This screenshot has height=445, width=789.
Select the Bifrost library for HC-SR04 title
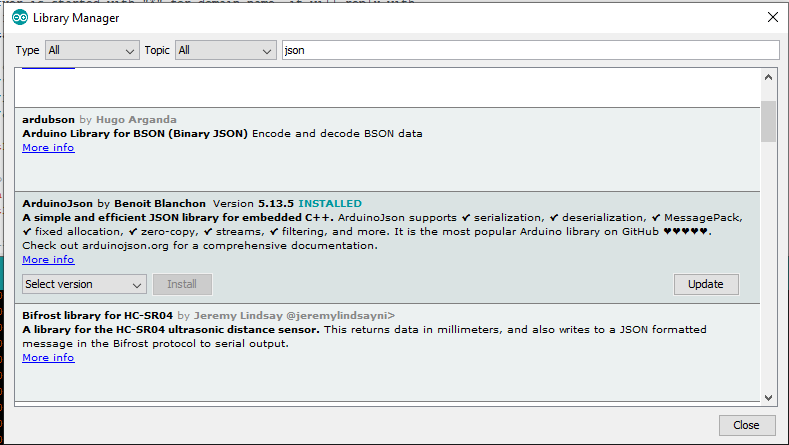tap(98, 316)
